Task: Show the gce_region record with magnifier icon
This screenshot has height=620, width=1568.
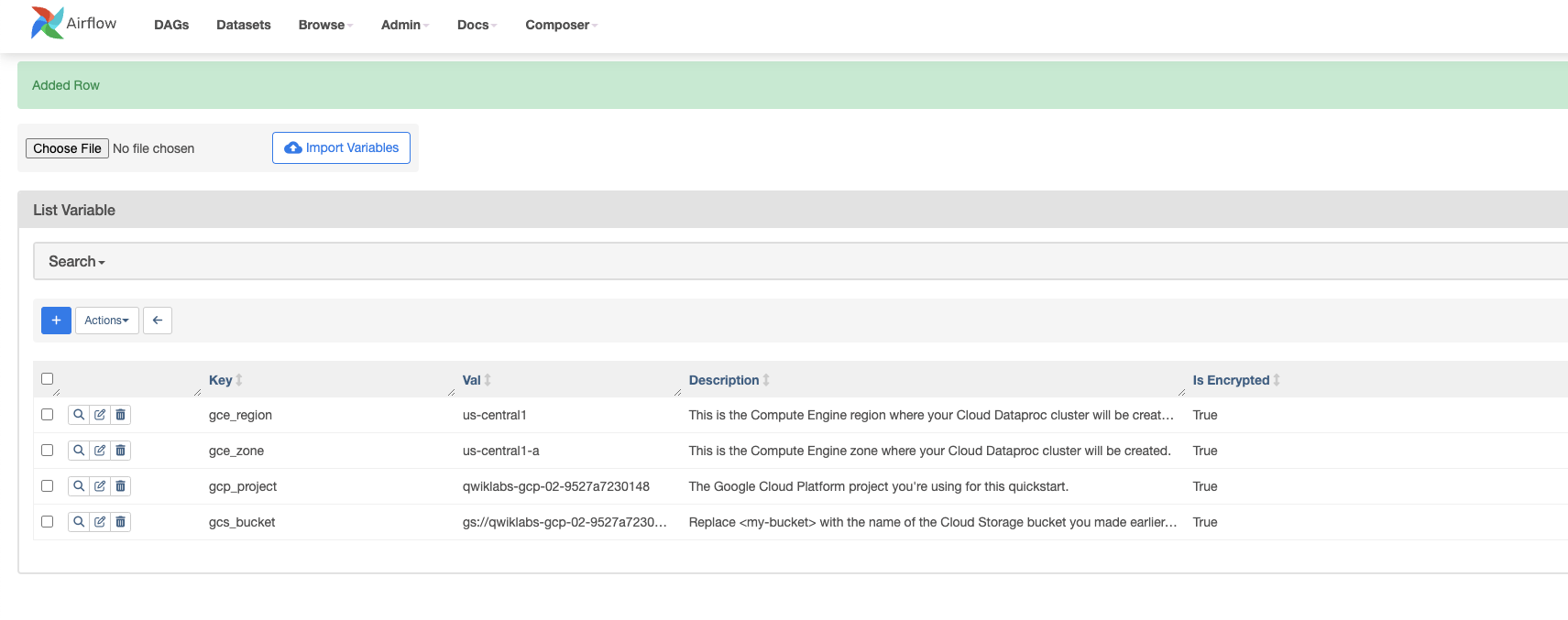Action: pyautogui.click(x=79, y=415)
